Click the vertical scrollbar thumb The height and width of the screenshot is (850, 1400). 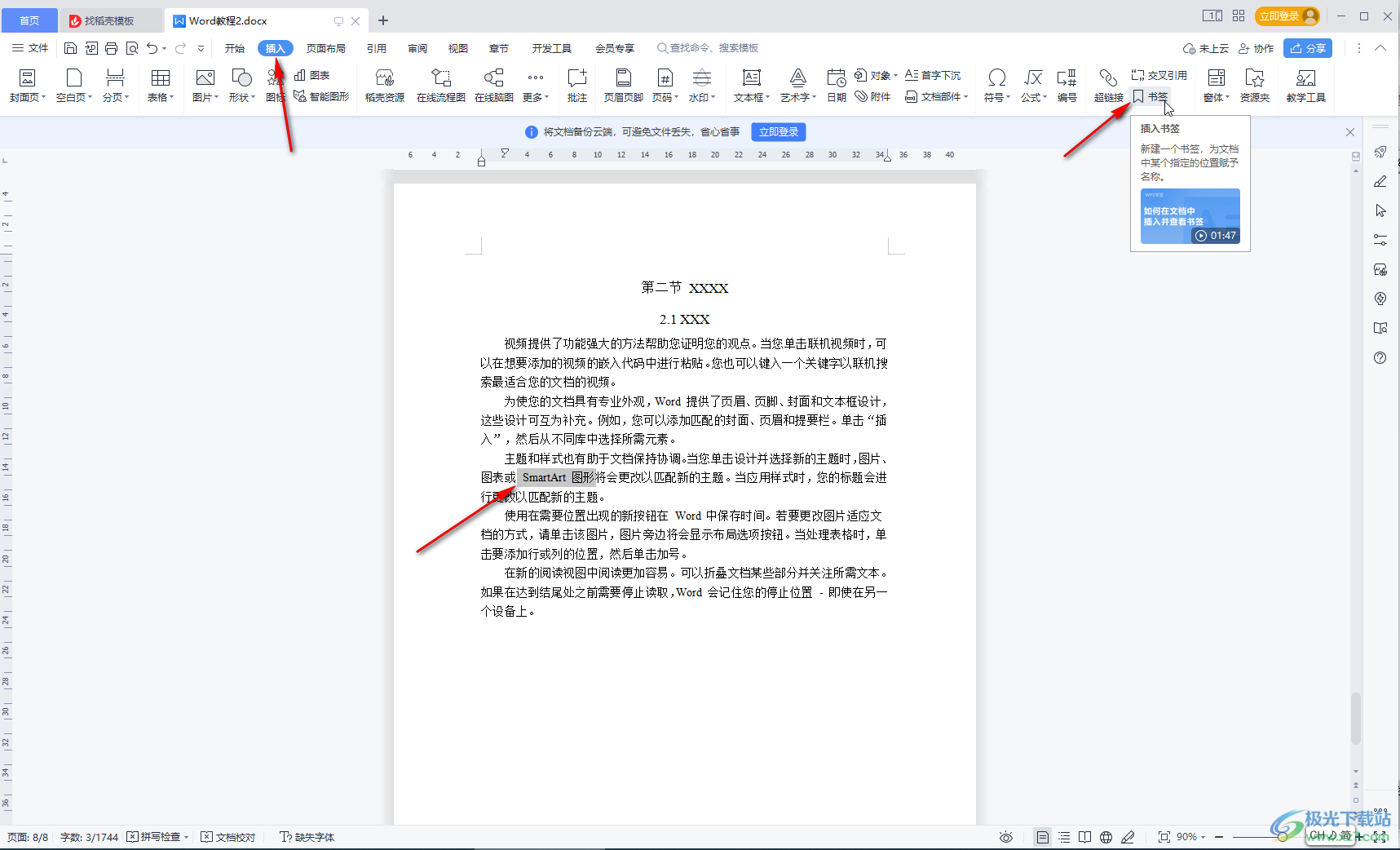(1356, 718)
